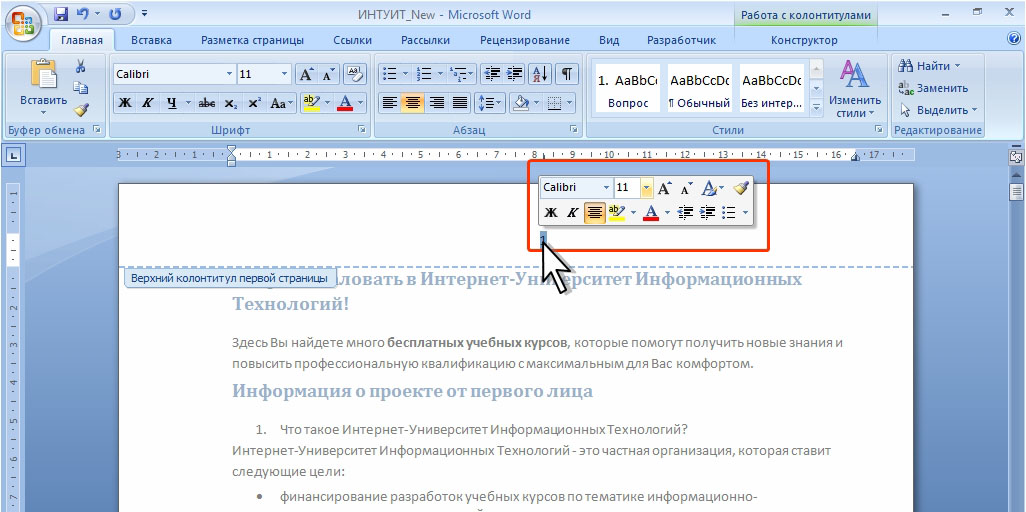Undo last action in Quick Access toolbar

[82, 13]
